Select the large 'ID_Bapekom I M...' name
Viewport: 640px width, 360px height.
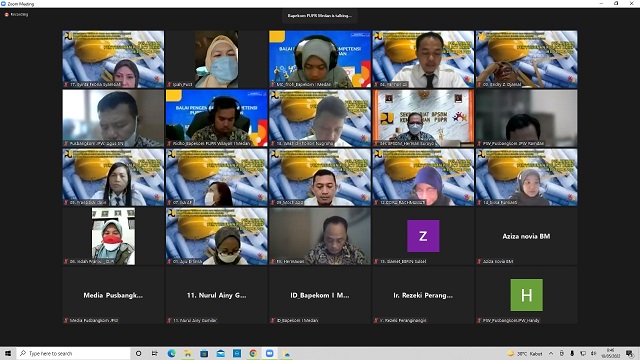coord(320,295)
